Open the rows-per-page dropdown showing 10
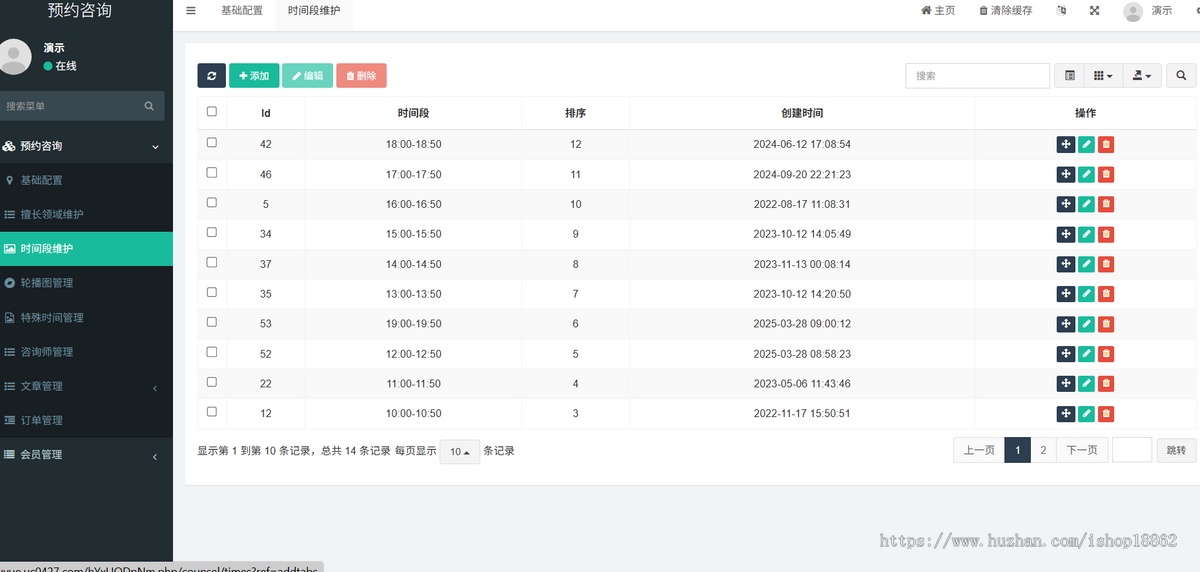 coord(459,452)
